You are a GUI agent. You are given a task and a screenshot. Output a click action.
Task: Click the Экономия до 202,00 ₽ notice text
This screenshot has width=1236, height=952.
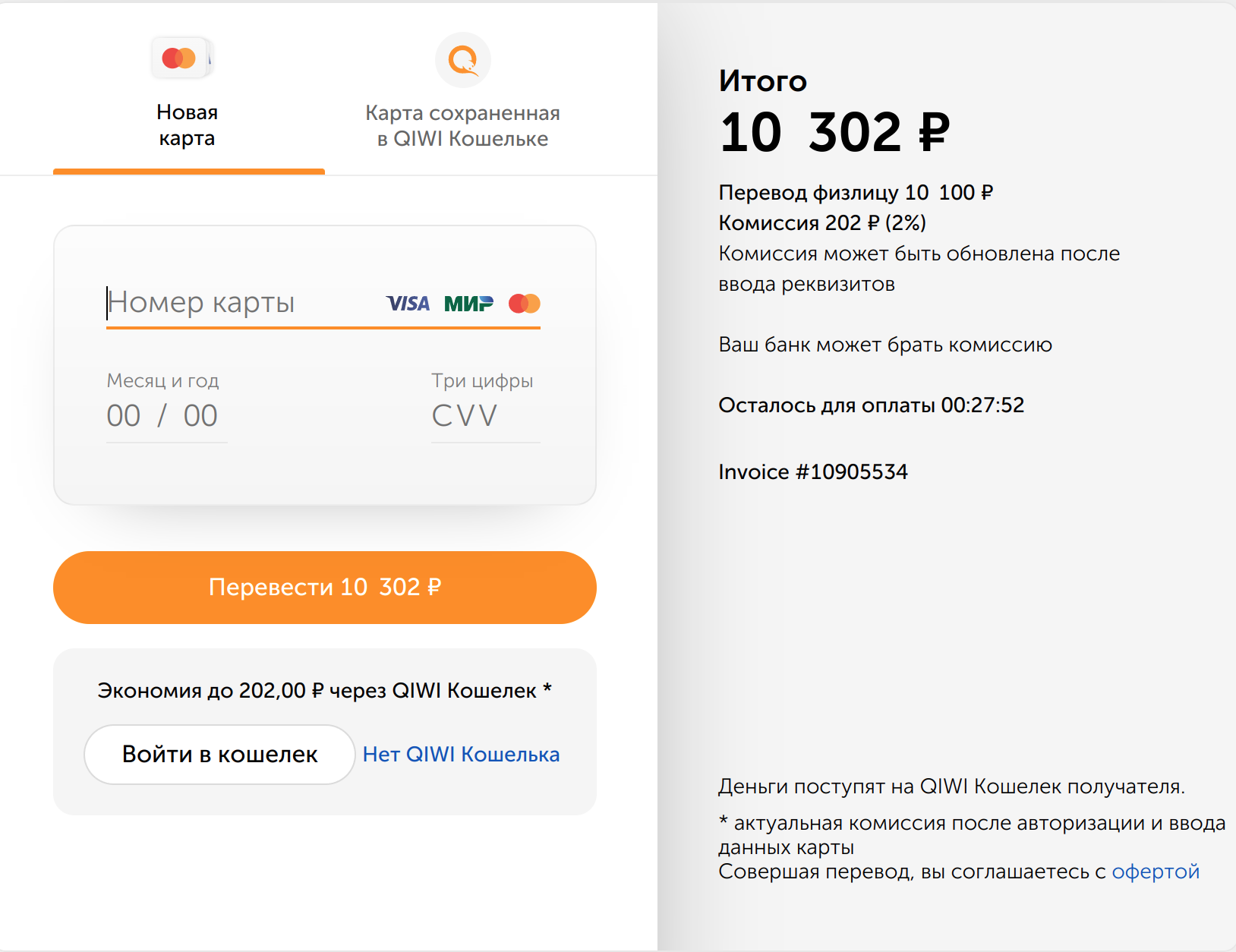click(324, 690)
